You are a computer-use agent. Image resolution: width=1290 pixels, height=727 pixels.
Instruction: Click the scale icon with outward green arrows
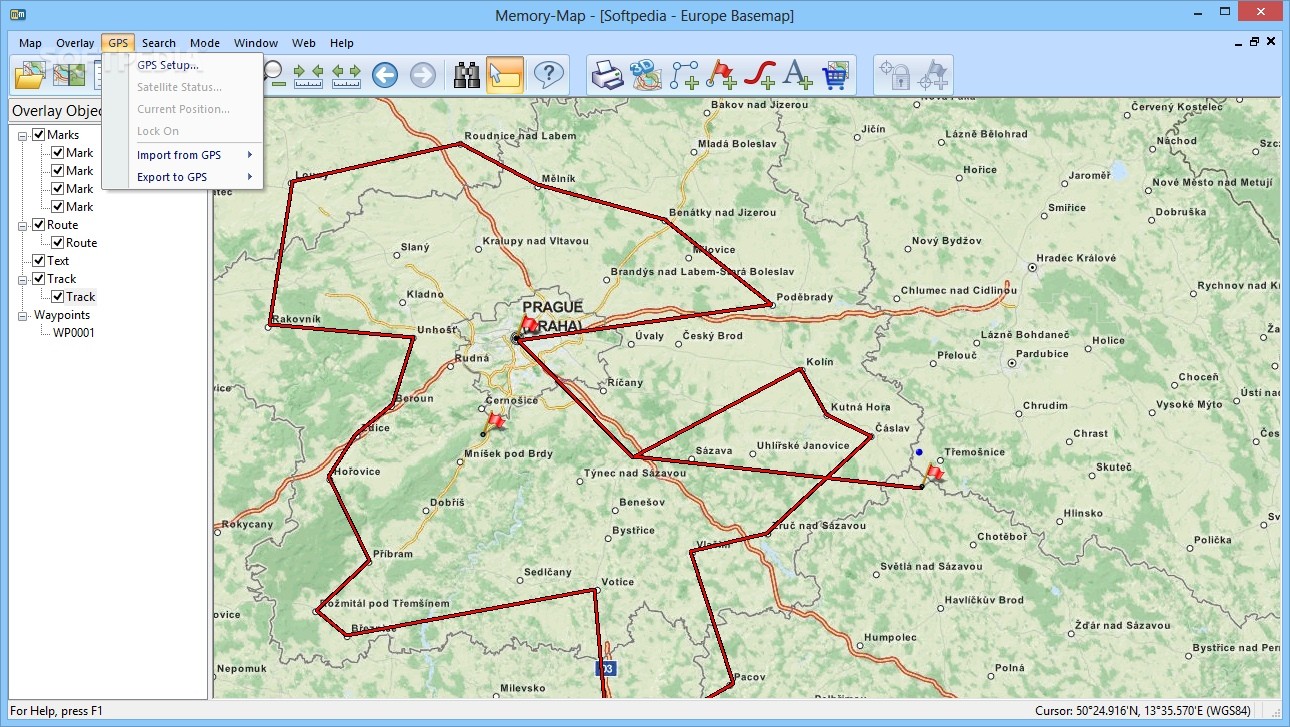[347, 75]
